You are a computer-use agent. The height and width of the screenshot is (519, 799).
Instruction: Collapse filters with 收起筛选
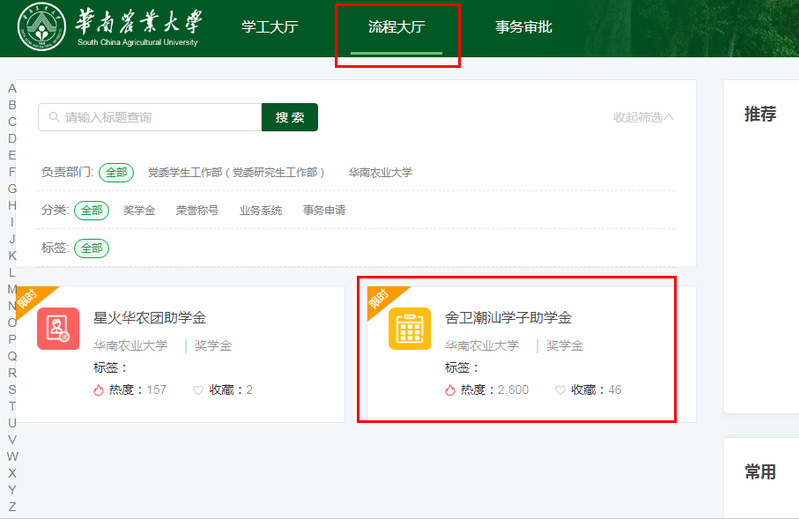(x=644, y=117)
